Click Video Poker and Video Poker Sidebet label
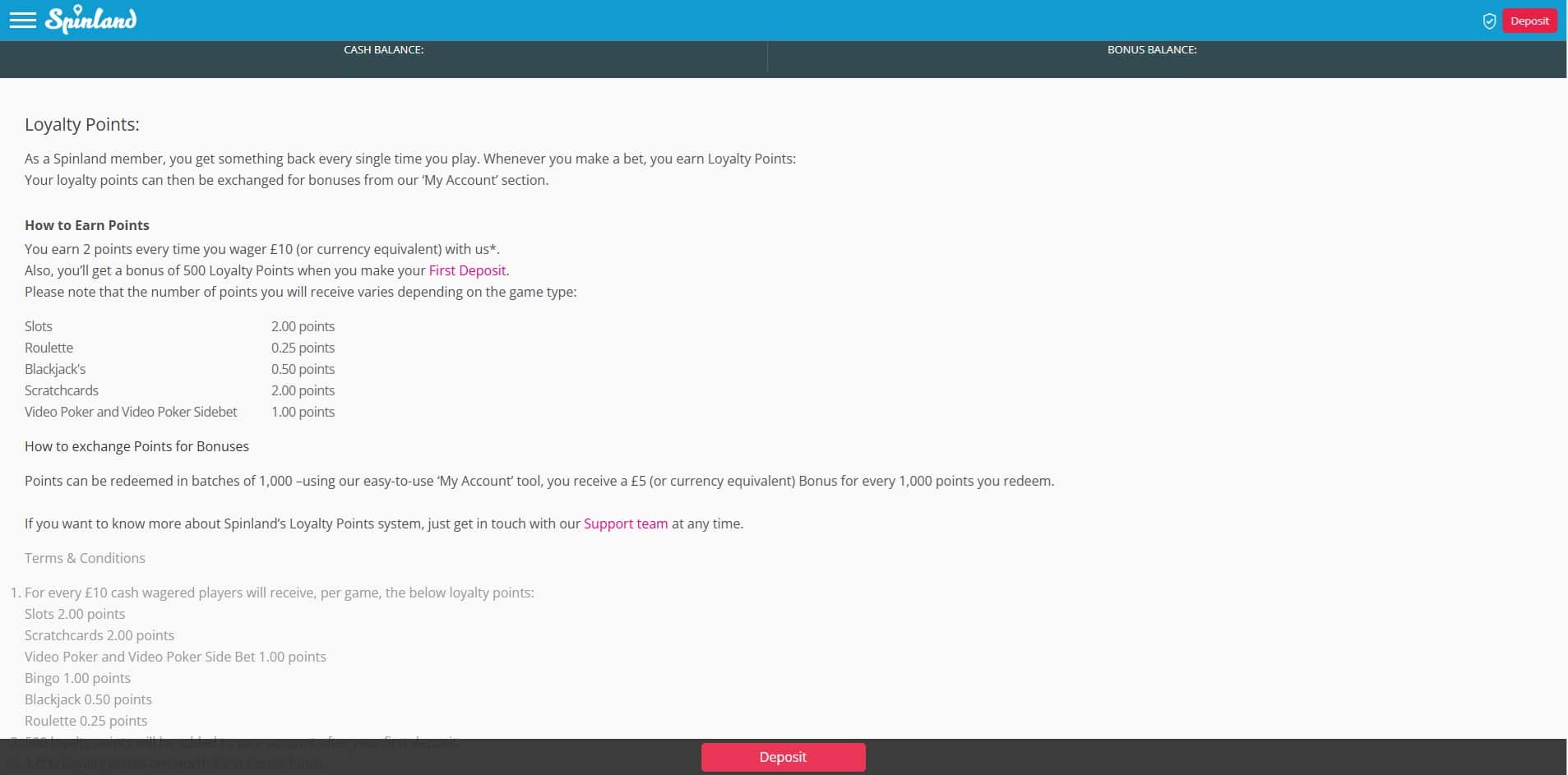 (131, 412)
